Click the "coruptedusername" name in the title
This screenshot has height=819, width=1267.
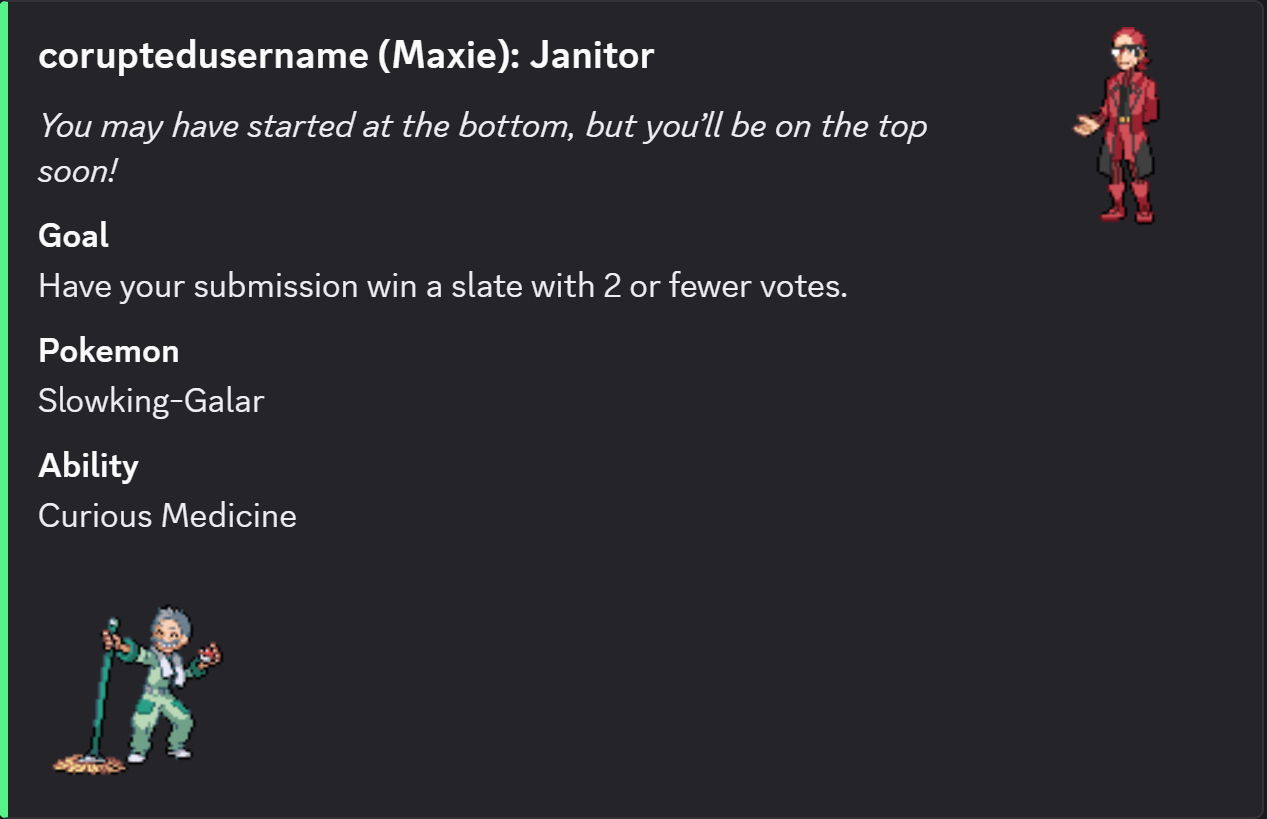(203, 56)
